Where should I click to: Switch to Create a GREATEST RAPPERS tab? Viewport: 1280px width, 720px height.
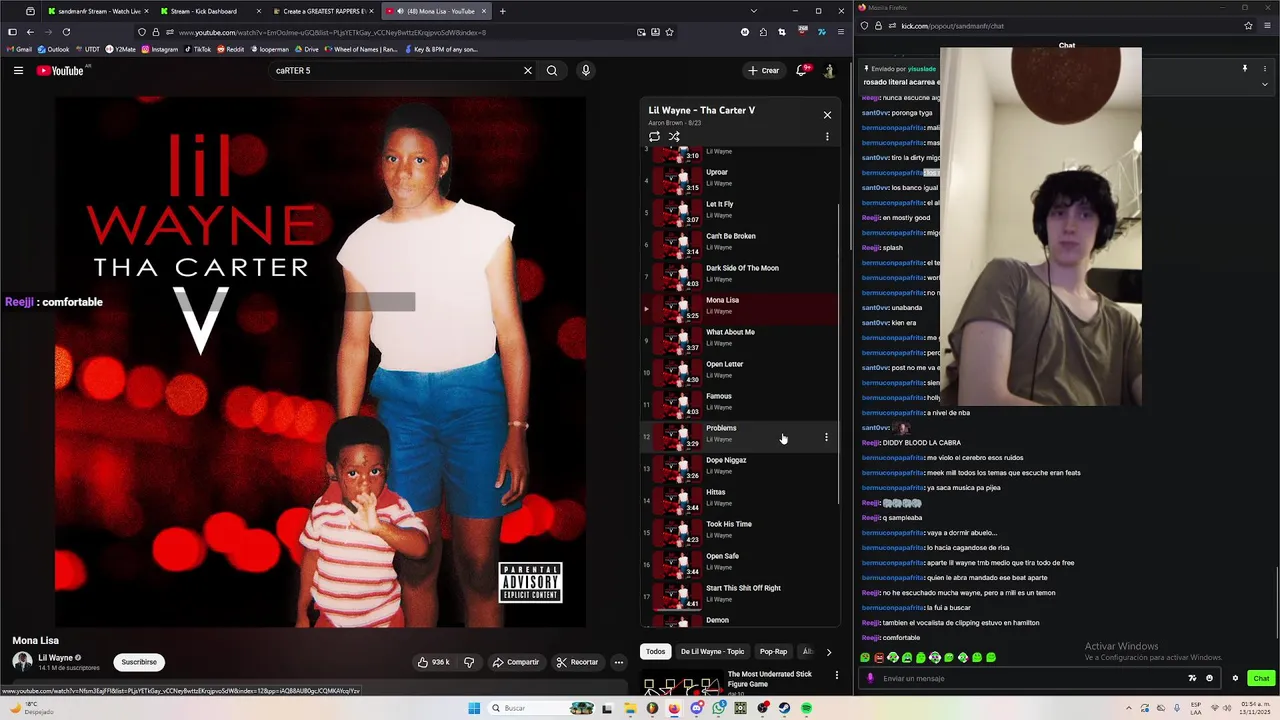coord(322,11)
